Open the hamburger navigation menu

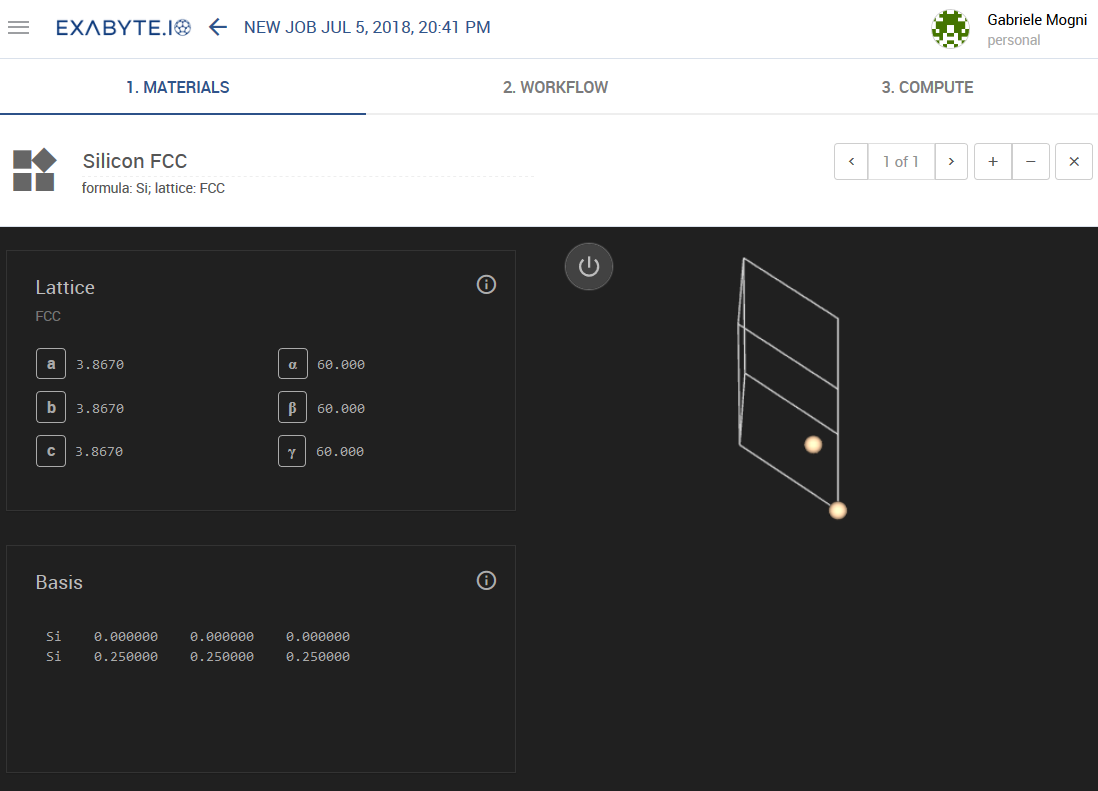click(18, 27)
